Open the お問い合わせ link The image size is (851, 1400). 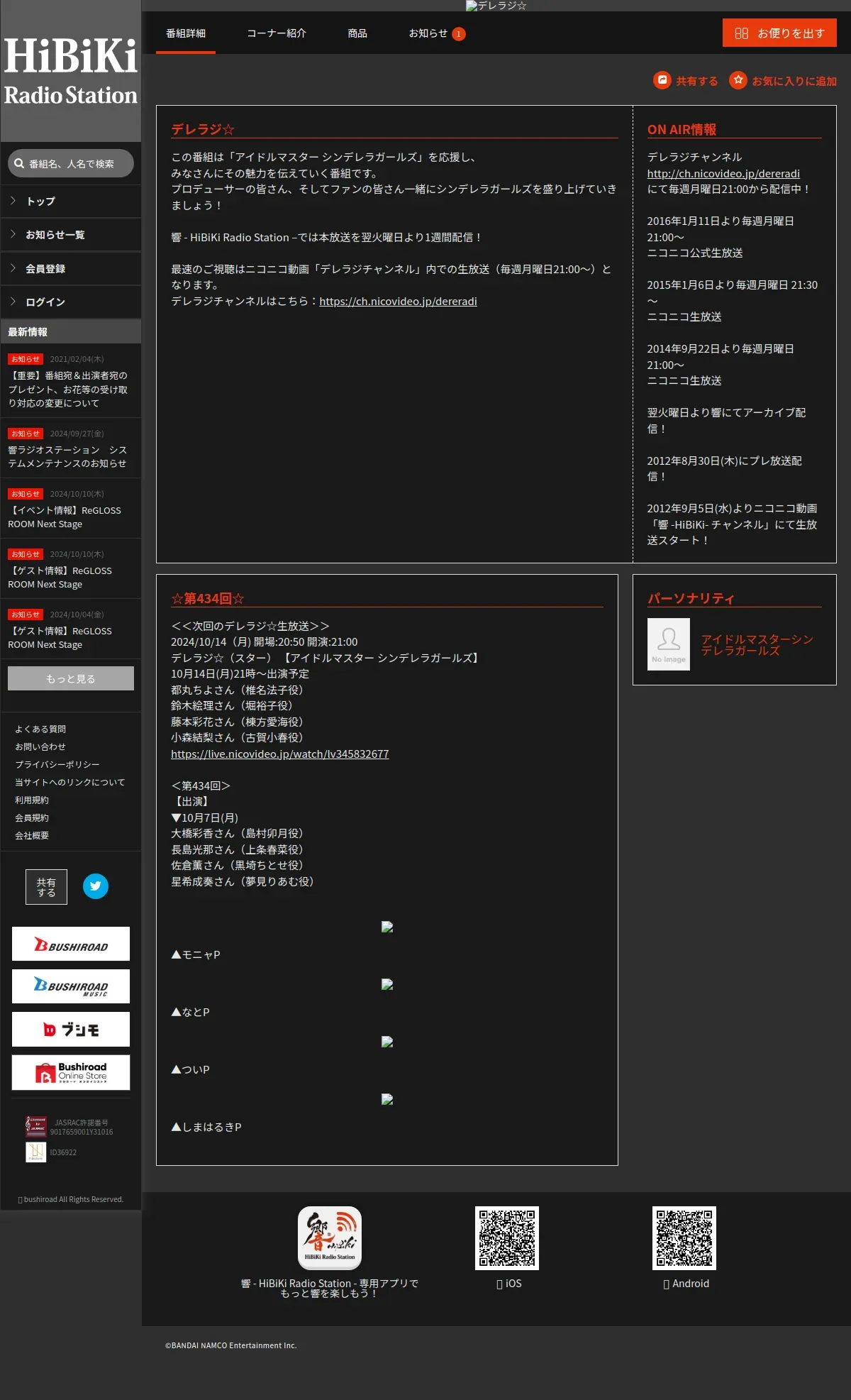click(x=40, y=746)
